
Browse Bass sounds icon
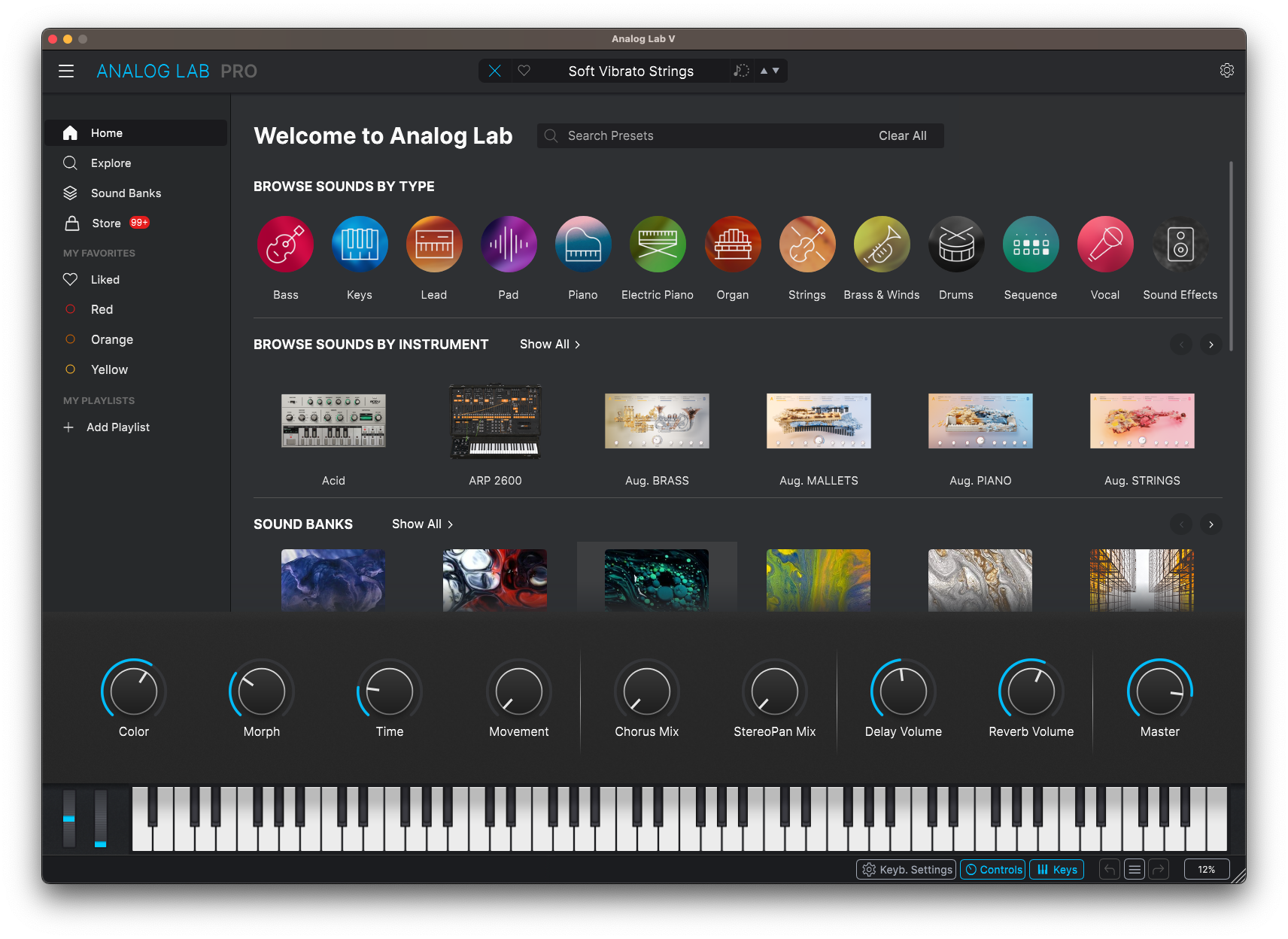pyautogui.click(x=285, y=245)
